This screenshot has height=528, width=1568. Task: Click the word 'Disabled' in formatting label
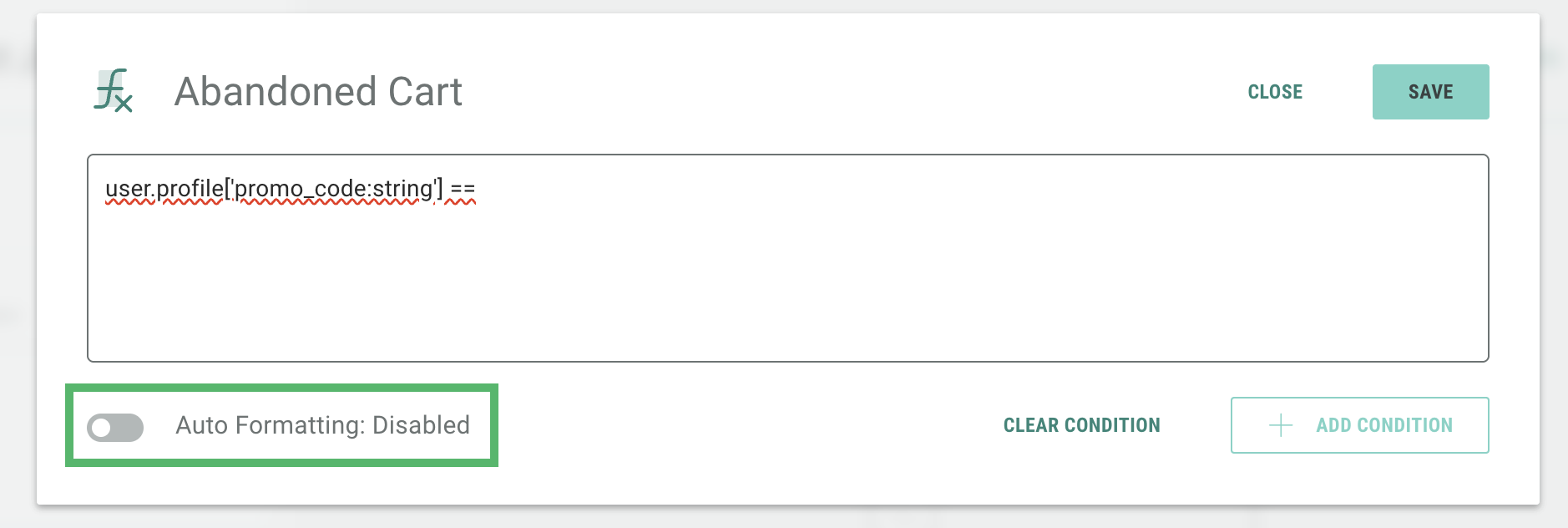[421, 425]
